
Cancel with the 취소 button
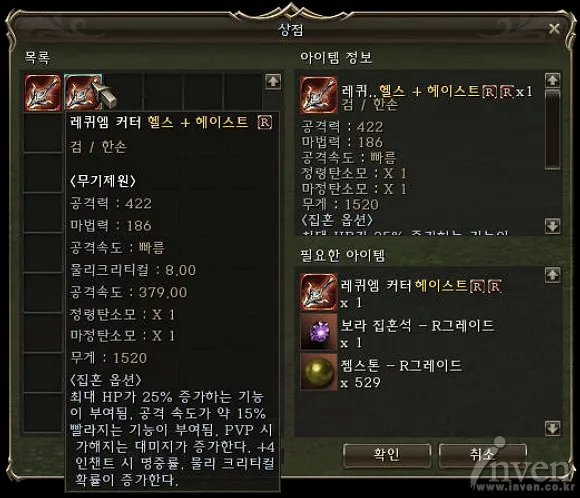pyautogui.click(x=482, y=455)
